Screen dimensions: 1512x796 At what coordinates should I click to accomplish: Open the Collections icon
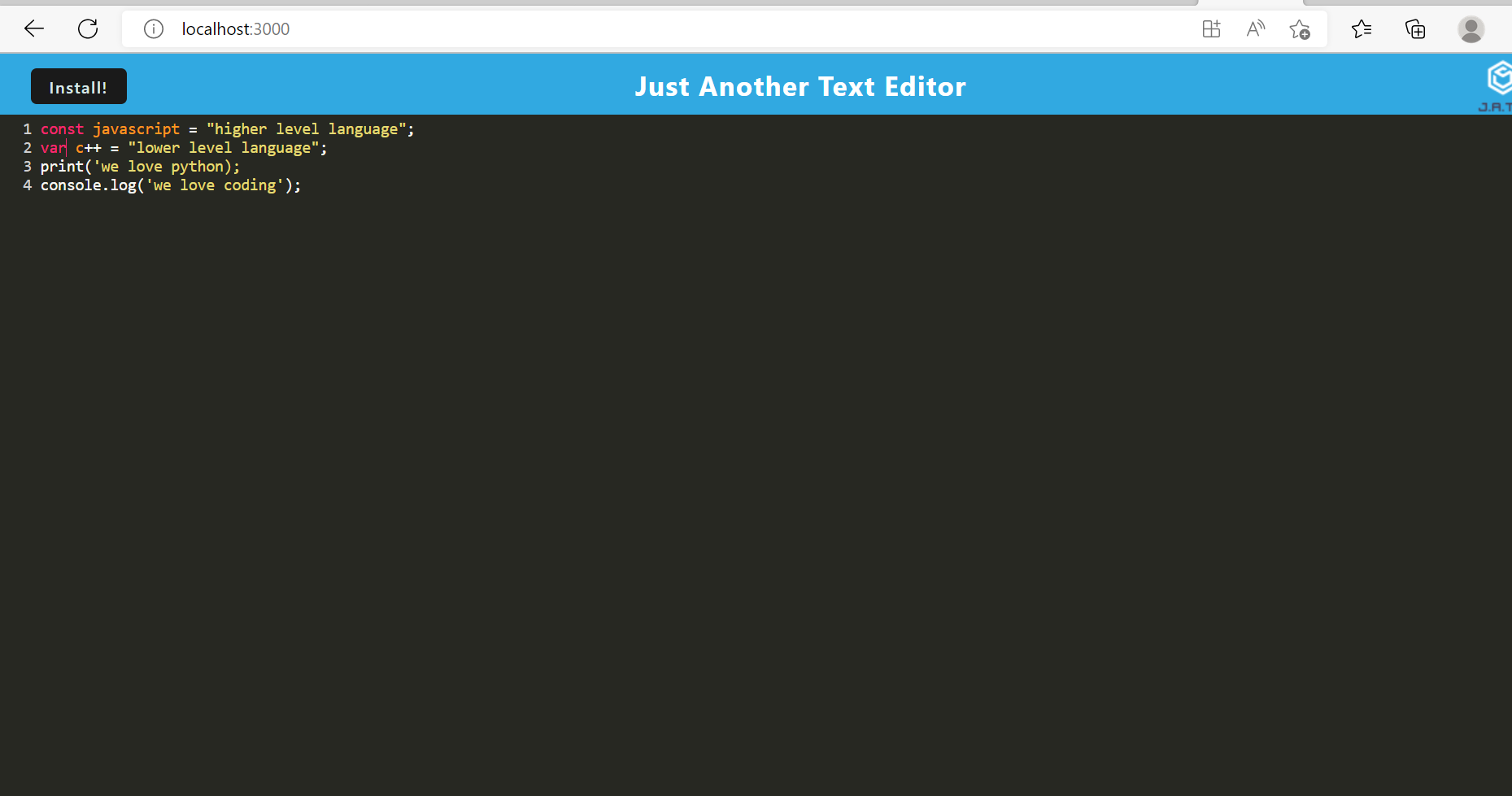click(1415, 28)
